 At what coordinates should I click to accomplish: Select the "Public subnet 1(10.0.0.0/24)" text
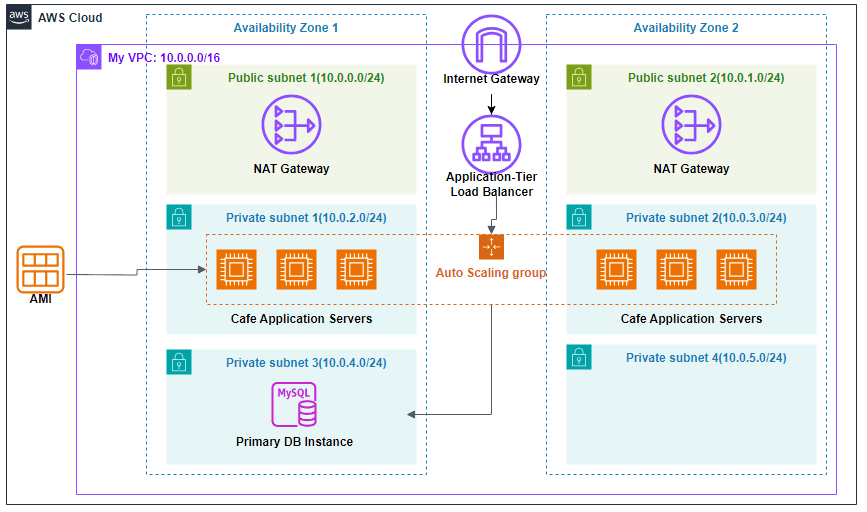click(x=306, y=78)
